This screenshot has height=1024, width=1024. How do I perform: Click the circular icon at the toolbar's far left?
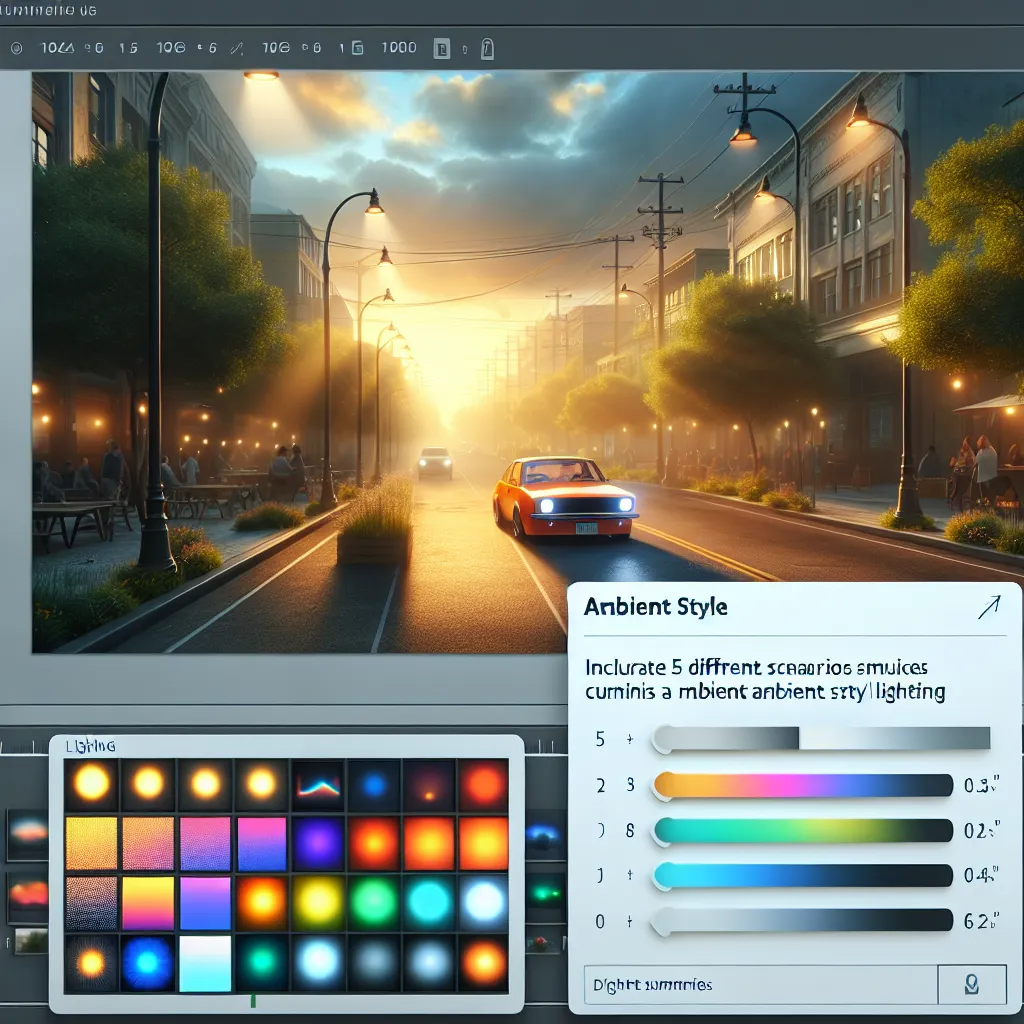(16, 47)
